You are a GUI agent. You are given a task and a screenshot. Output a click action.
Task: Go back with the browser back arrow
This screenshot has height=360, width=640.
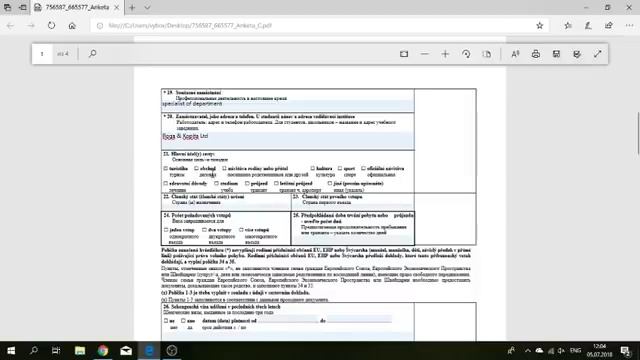pos(10,26)
